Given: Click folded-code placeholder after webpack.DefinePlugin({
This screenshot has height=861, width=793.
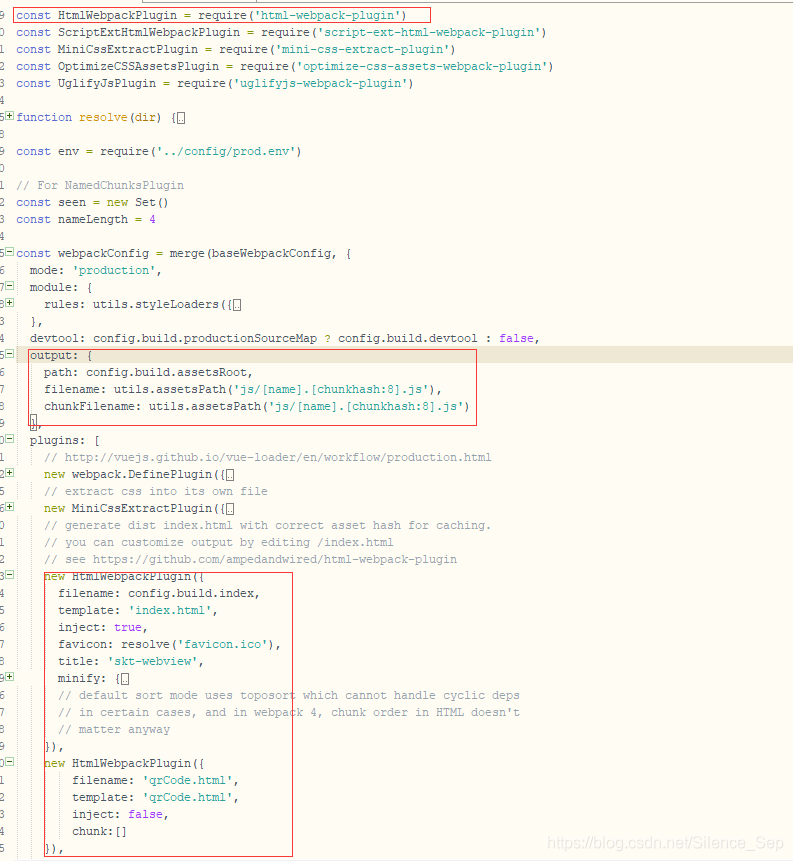Looking at the screenshot, I should 230,476.
